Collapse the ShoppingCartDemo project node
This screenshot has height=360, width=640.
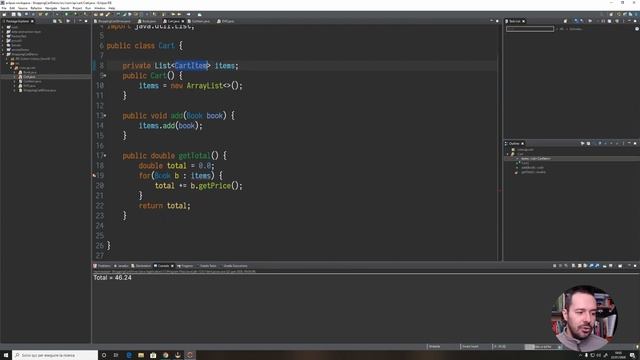3,54
